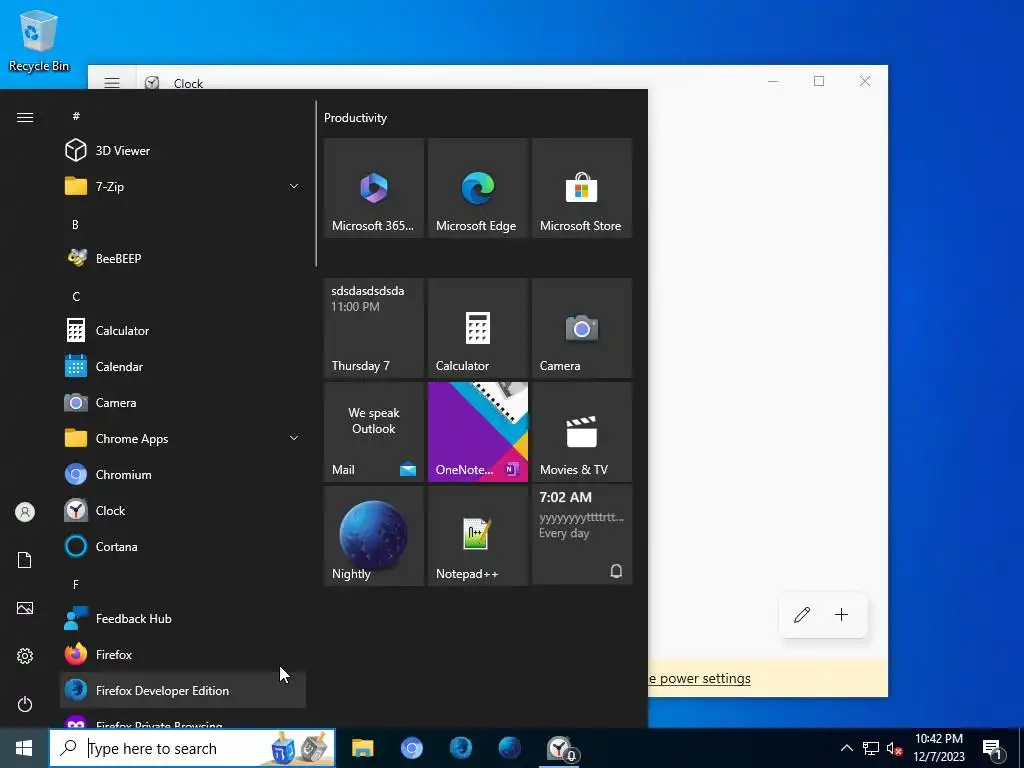
Task: Click the F letter group header
Action: coord(76,584)
